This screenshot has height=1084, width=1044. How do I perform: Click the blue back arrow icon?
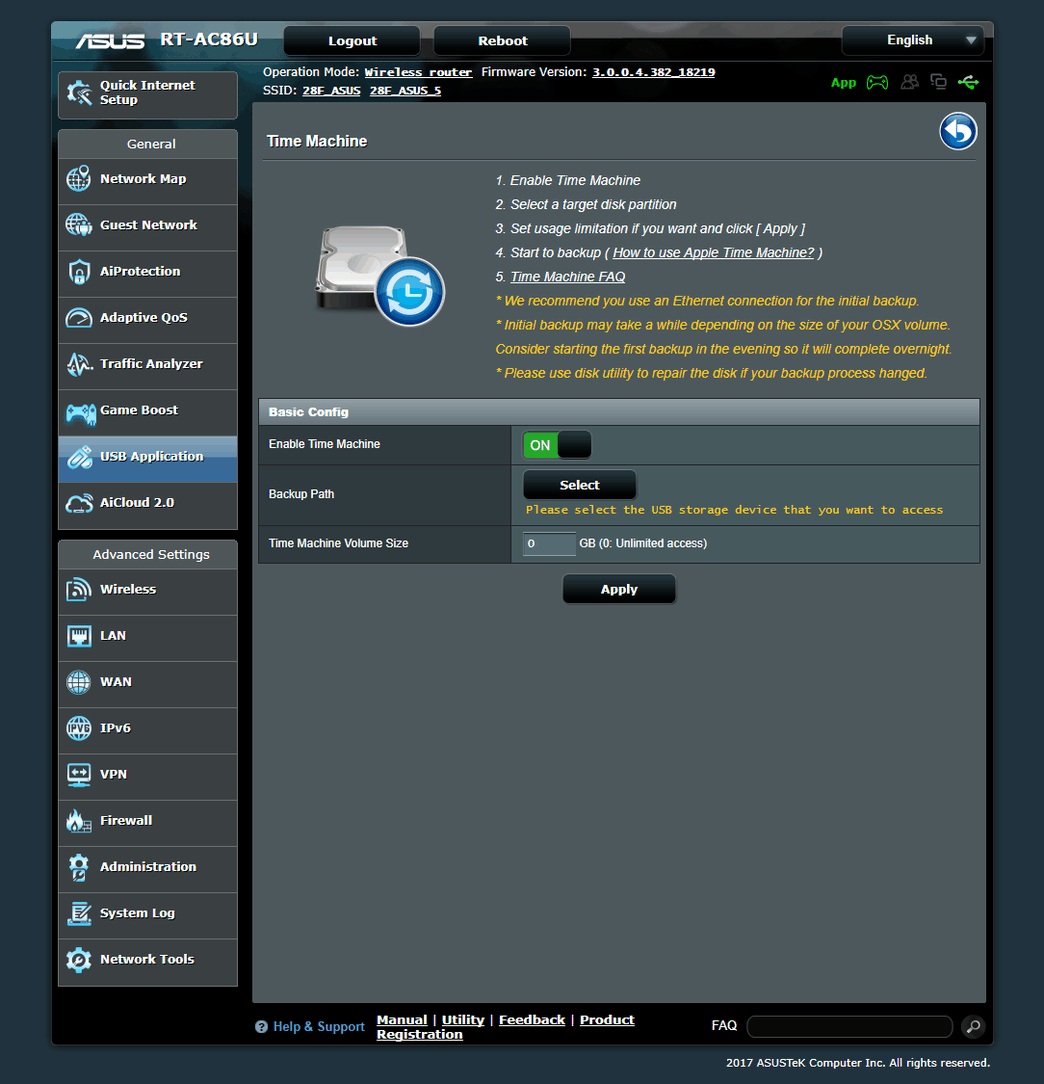[958, 131]
